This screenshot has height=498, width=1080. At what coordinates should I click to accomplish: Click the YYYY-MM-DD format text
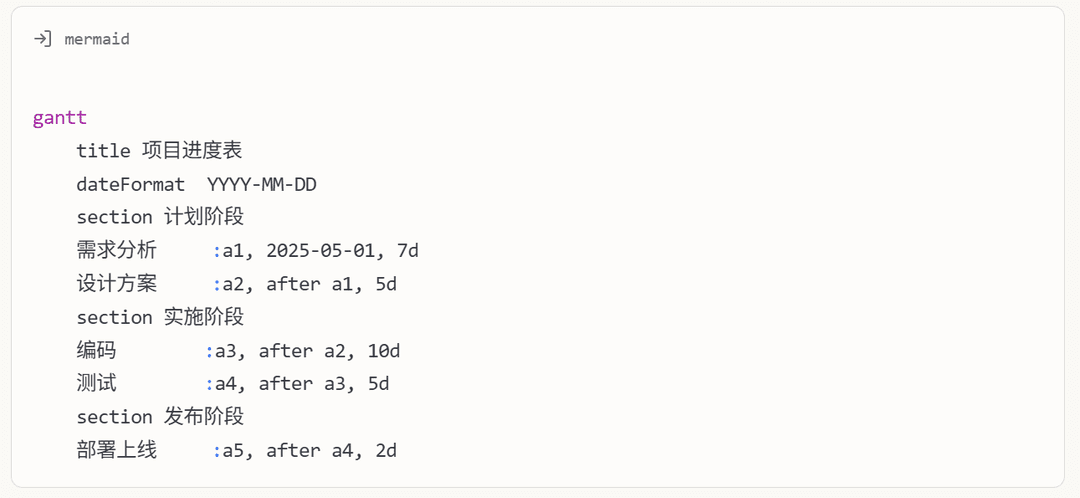[x=262, y=184]
